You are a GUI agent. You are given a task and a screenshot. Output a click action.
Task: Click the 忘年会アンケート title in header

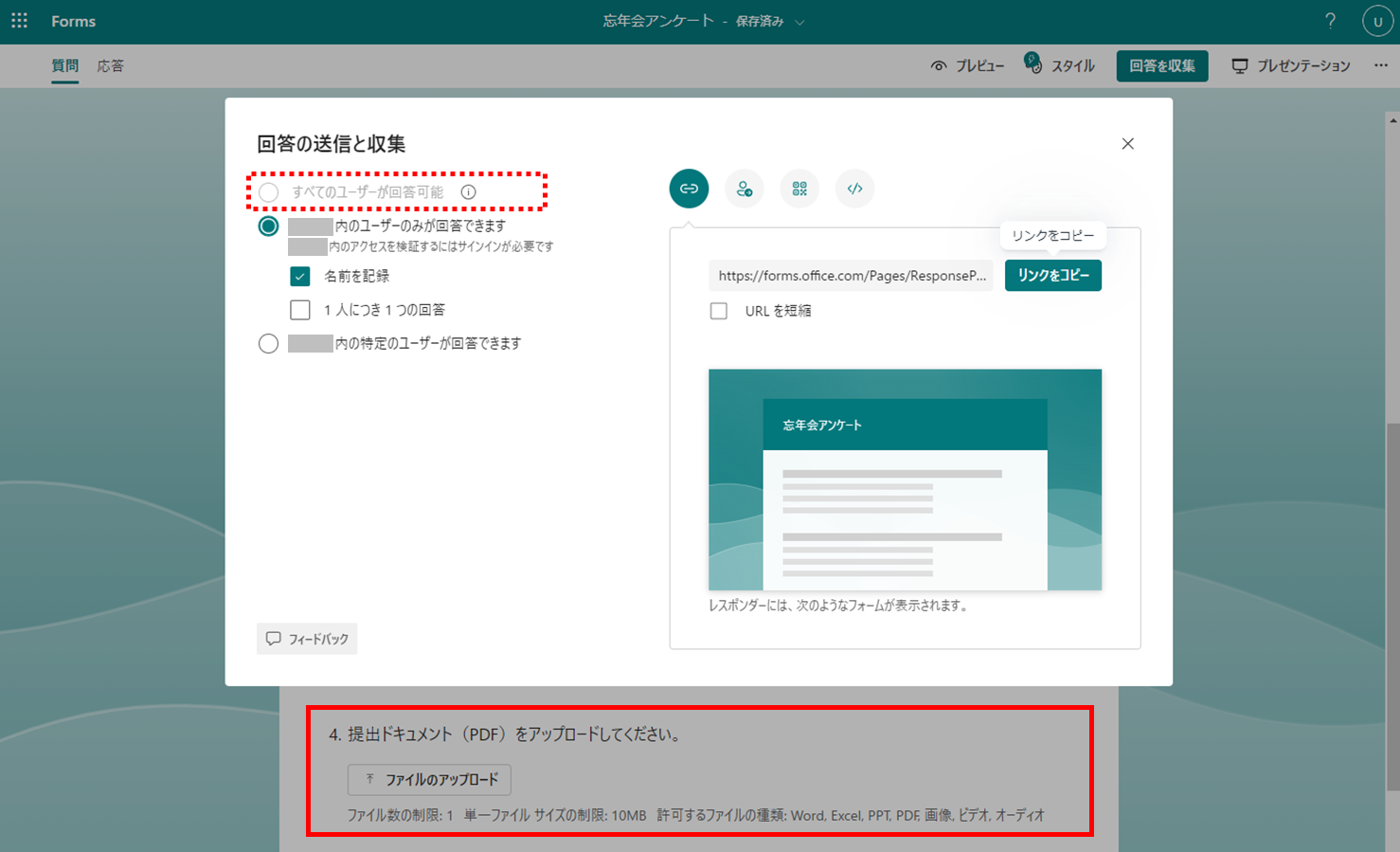658,21
